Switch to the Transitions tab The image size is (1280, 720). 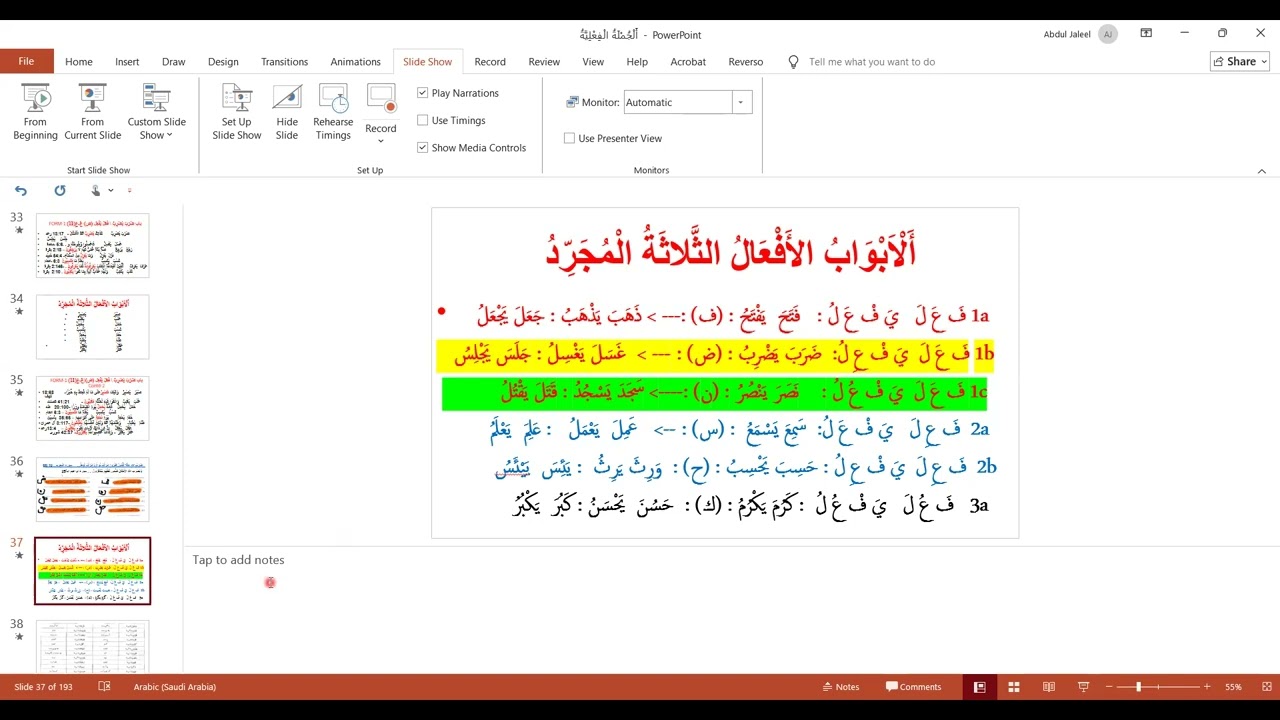285,61
